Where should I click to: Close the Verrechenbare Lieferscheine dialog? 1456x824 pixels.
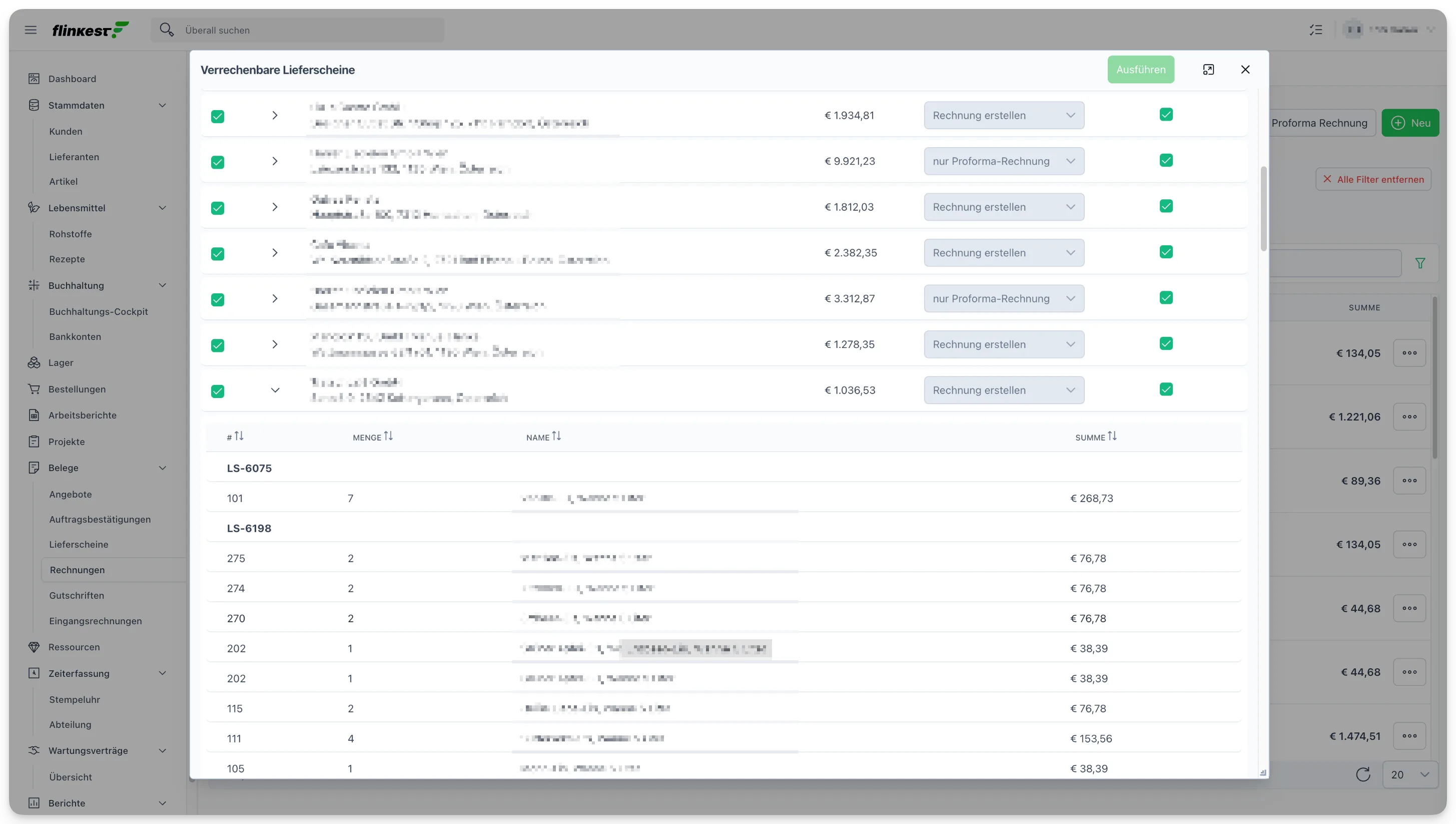point(1245,69)
